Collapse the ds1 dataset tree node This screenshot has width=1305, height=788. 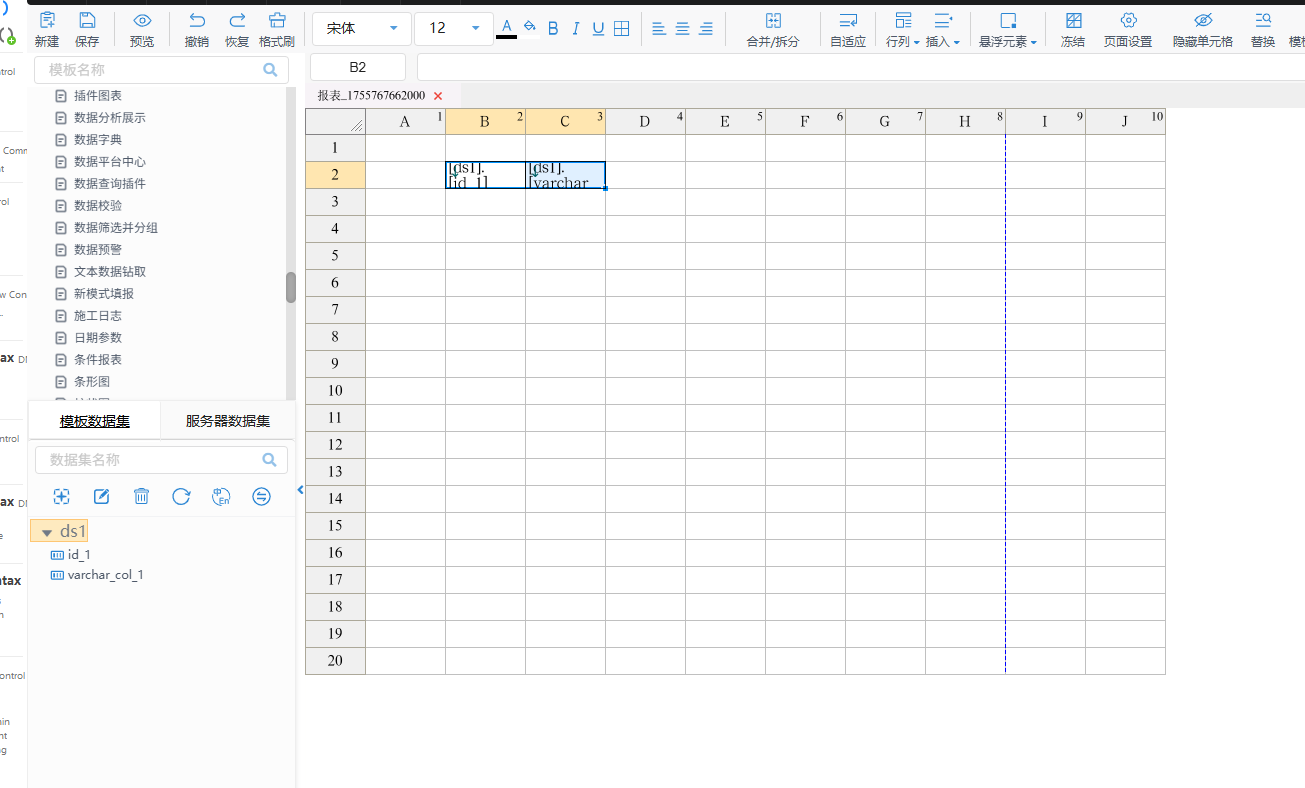[x=46, y=533]
